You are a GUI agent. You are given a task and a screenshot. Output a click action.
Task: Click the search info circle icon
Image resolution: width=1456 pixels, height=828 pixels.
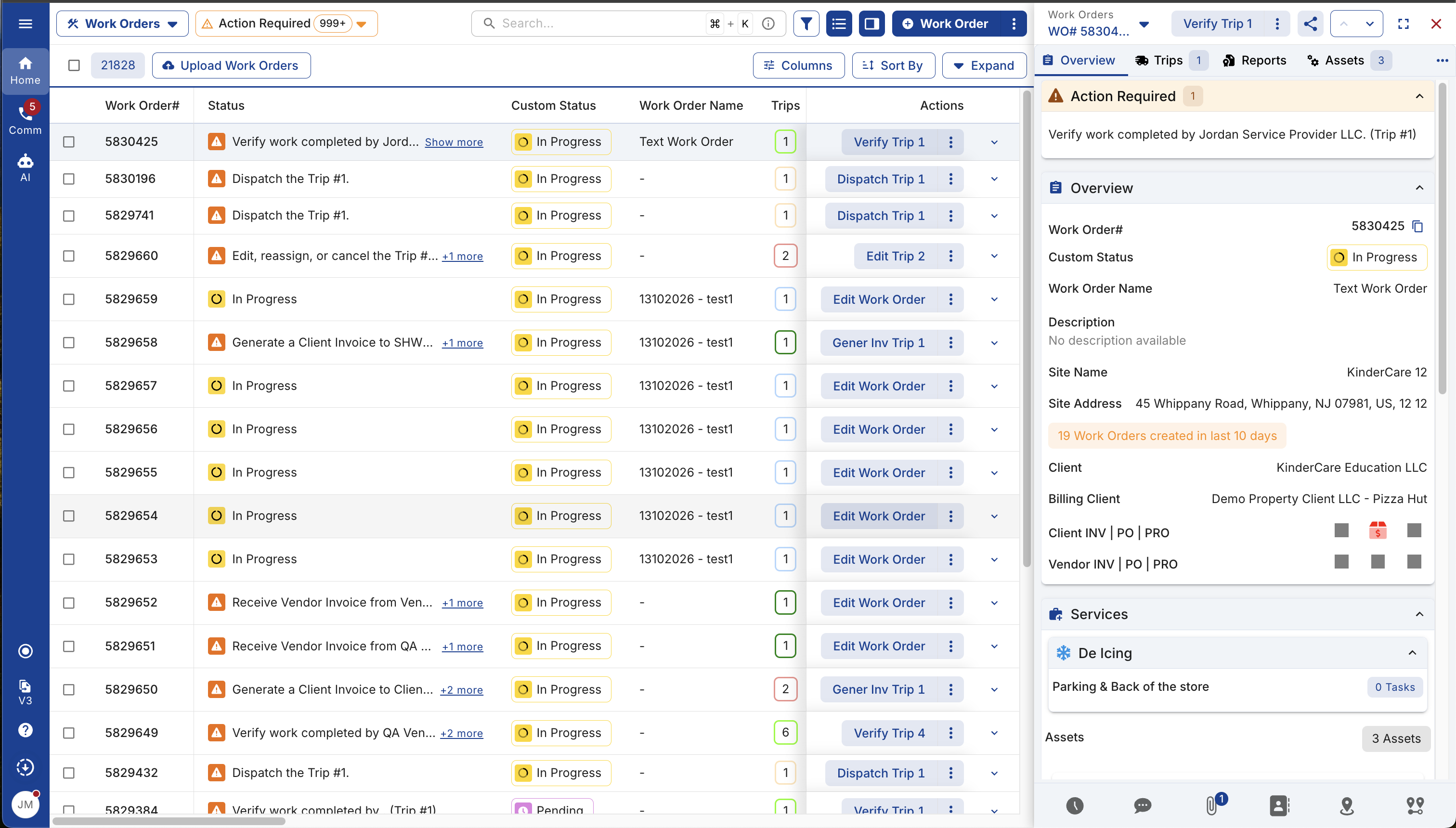(768, 23)
